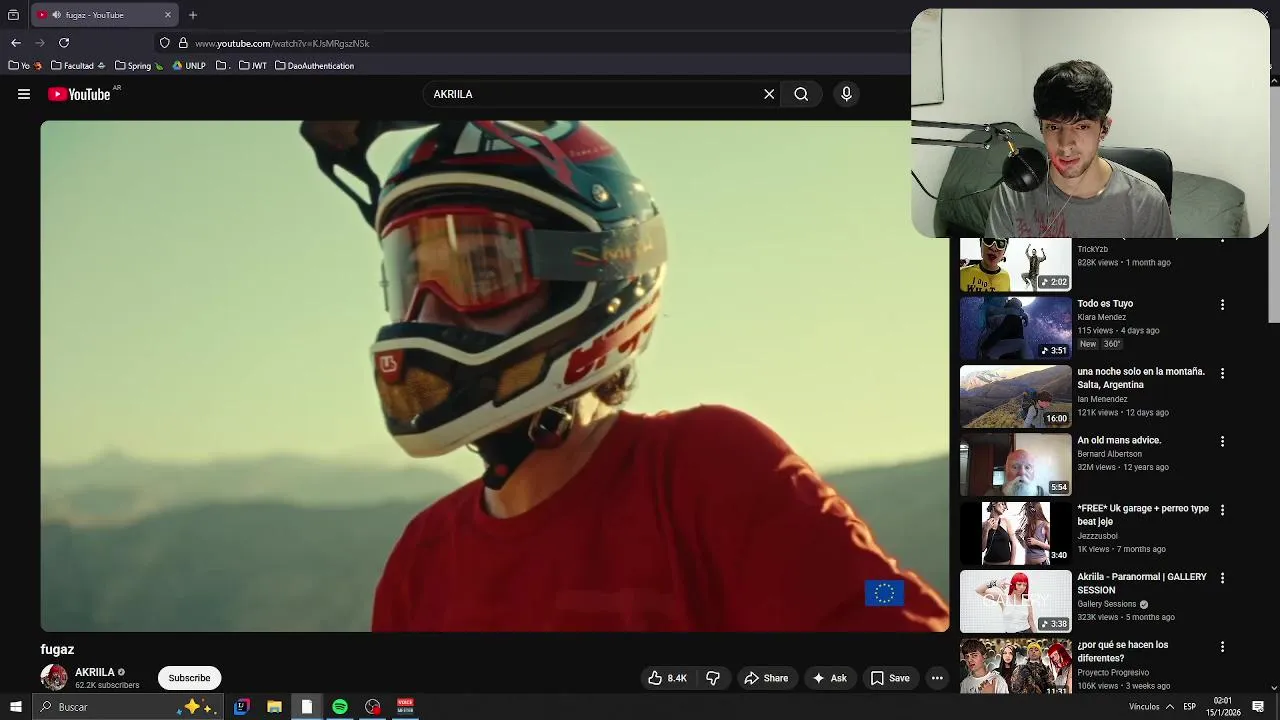The image size is (1280, 720).
Task: Open more actions ellipsis under video
Action: [x=937, y=678]
